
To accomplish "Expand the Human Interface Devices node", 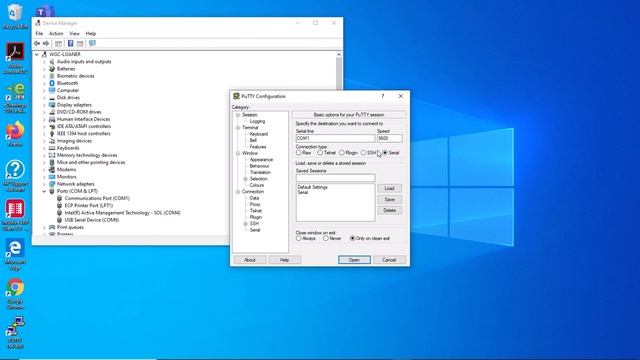I will (x=44, y=119).
